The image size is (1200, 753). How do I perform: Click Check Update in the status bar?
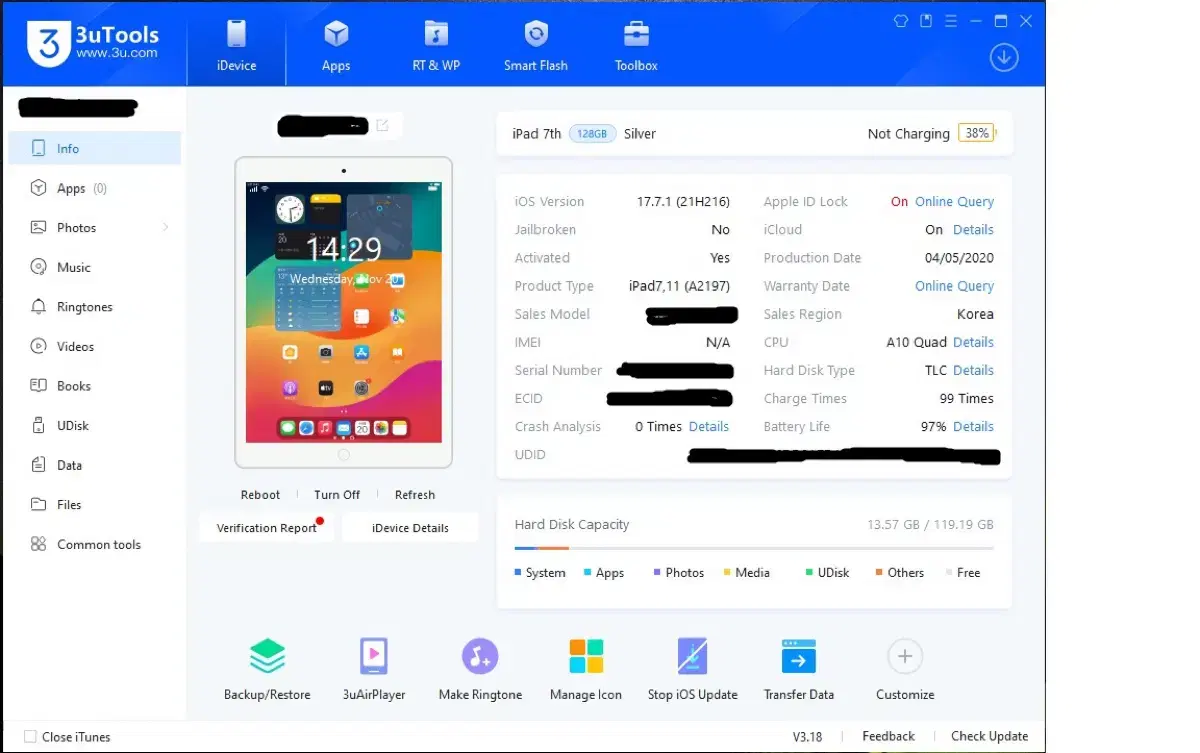(989, 737)
